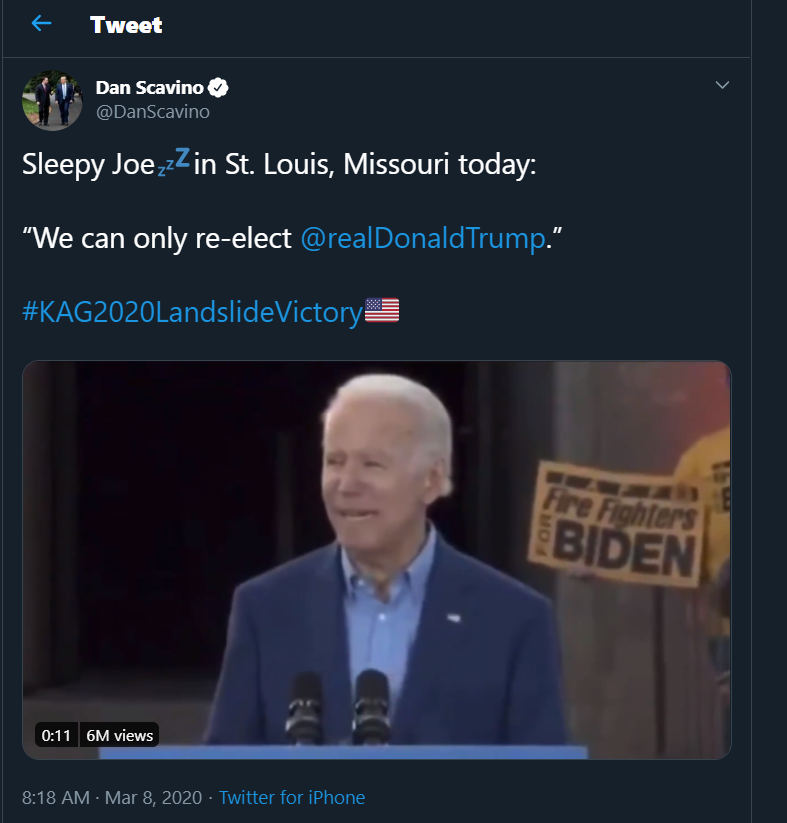Open the @realDonaldTrump mention
Screen dimensions: 787x823
[423, 238]
